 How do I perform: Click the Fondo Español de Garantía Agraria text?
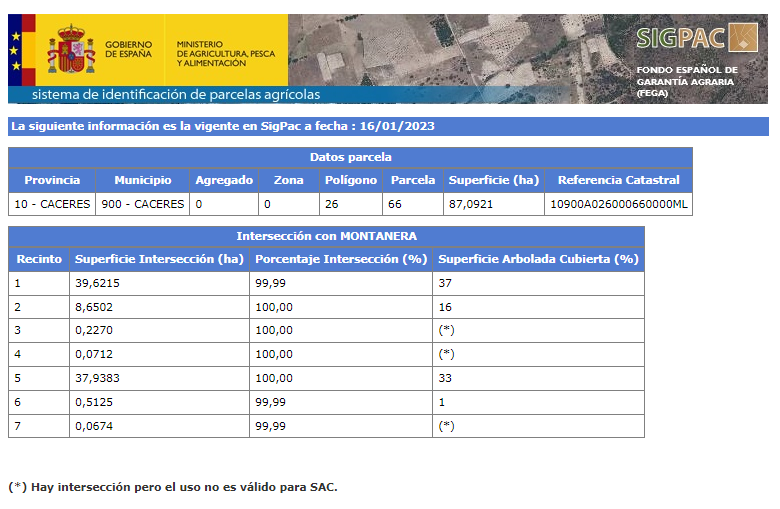[x=686, y=81]
